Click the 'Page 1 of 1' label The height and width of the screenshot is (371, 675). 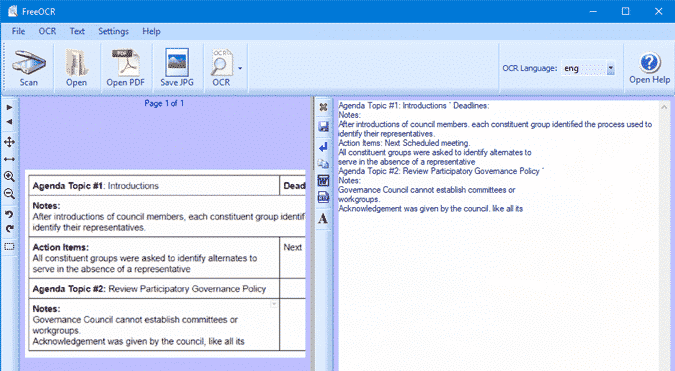tap(164, 103)
